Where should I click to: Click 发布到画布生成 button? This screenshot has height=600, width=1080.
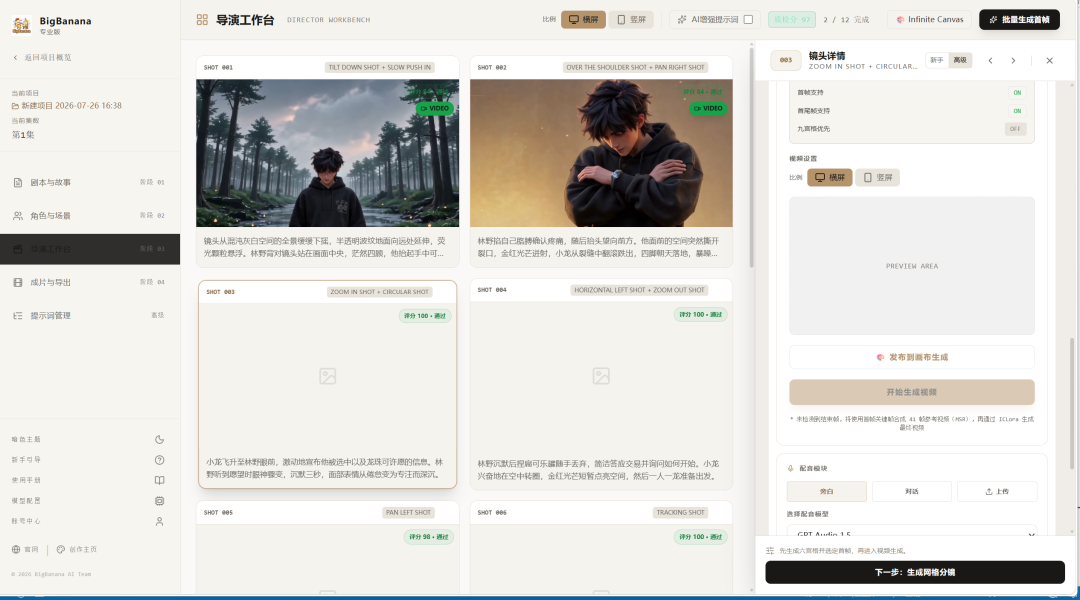(x=912, y=358)
